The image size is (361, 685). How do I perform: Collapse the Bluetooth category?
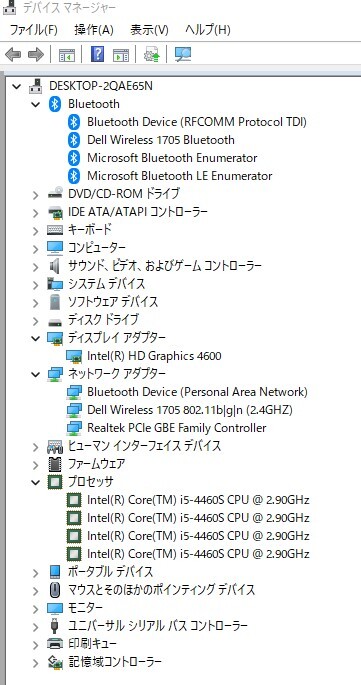click(x=36, y=104)
